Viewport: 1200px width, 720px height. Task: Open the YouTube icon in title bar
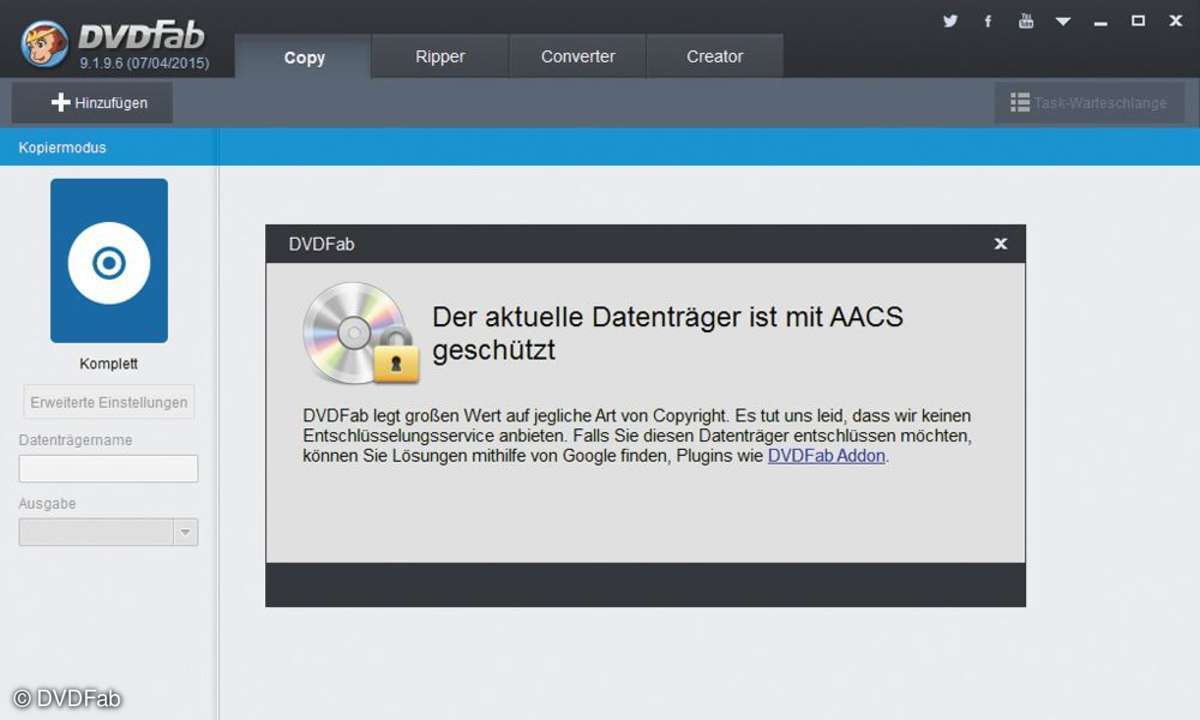click(x=1026, y=21)
